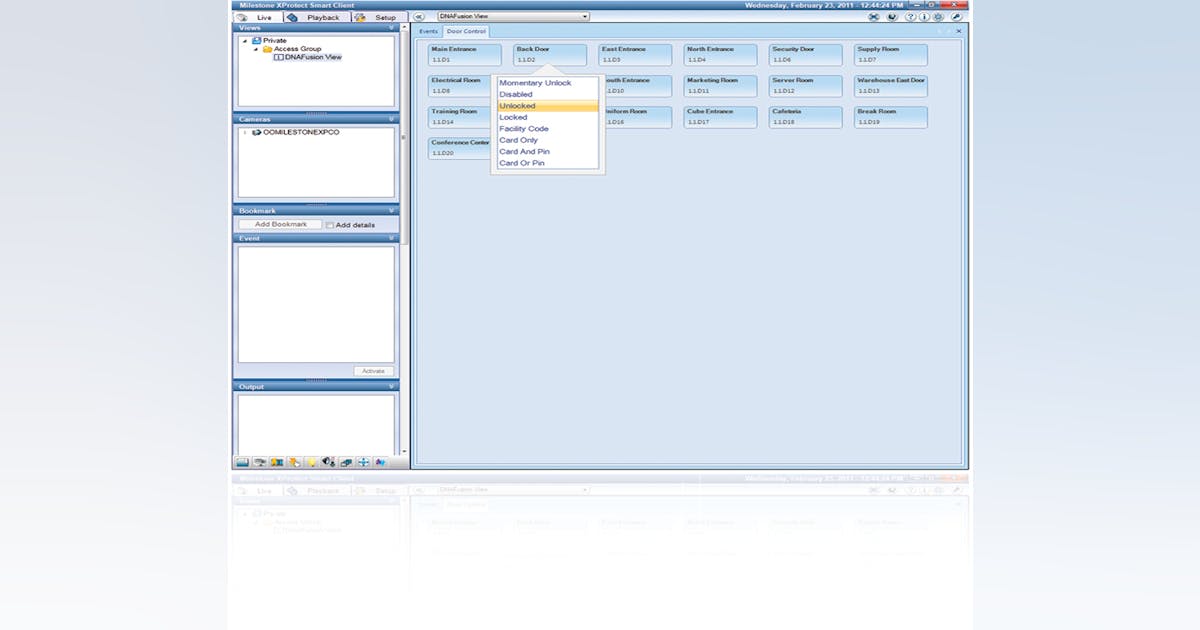Click the Activate button in the Event panel
Image resolution: width=1200 pixels, height=630 pixels.
pyautogui.click(x=373, y=369)
